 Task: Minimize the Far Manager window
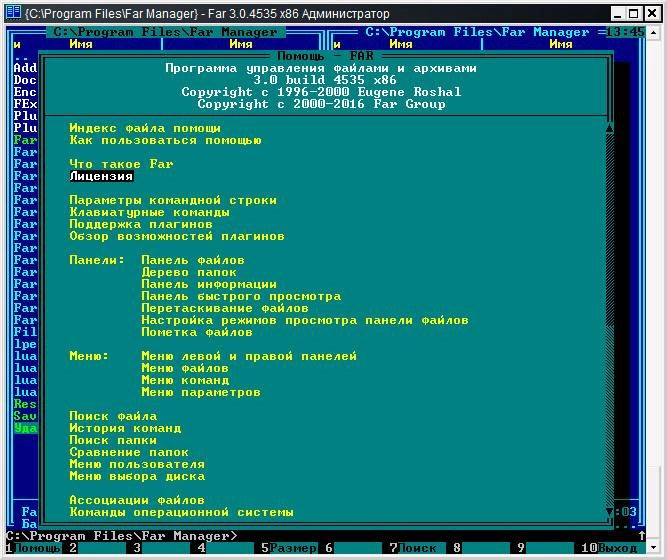[x=618, y=13]
